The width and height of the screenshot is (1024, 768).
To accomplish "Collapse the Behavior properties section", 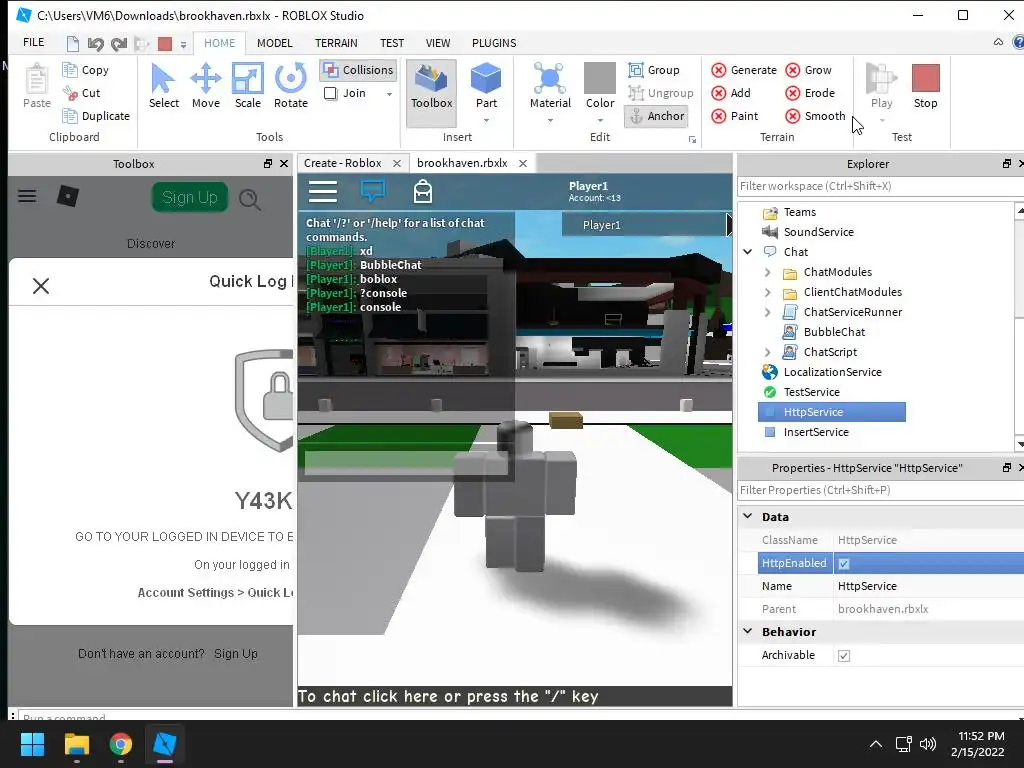I will point(748,631).
